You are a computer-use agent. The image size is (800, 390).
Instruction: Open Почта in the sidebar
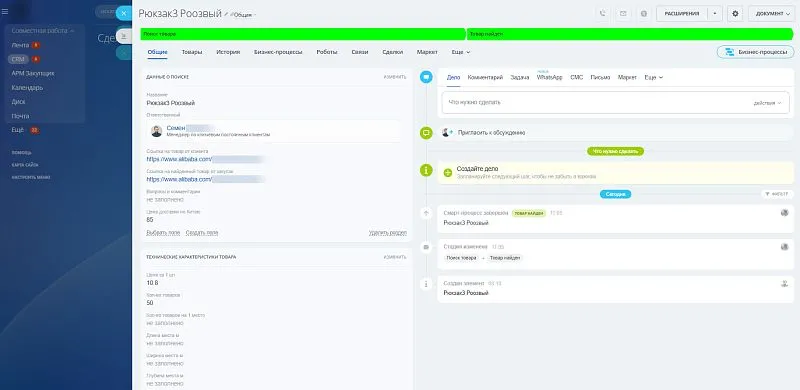point(20,116)
